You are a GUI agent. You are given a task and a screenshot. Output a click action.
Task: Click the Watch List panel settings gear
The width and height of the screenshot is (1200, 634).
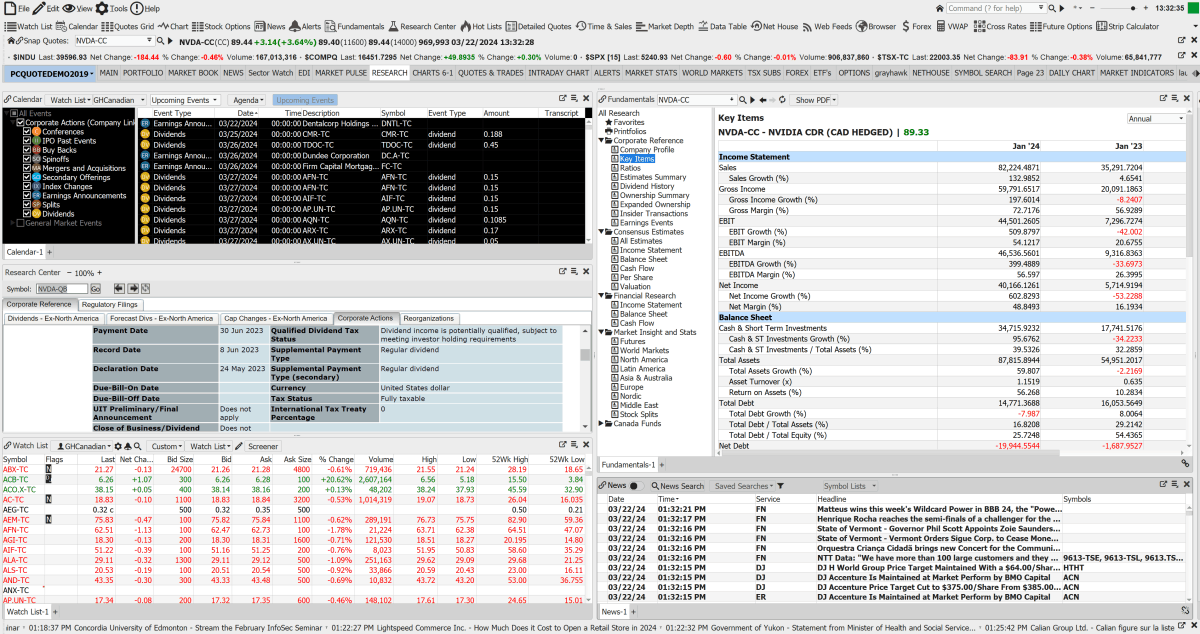click(x=118, y=446)
